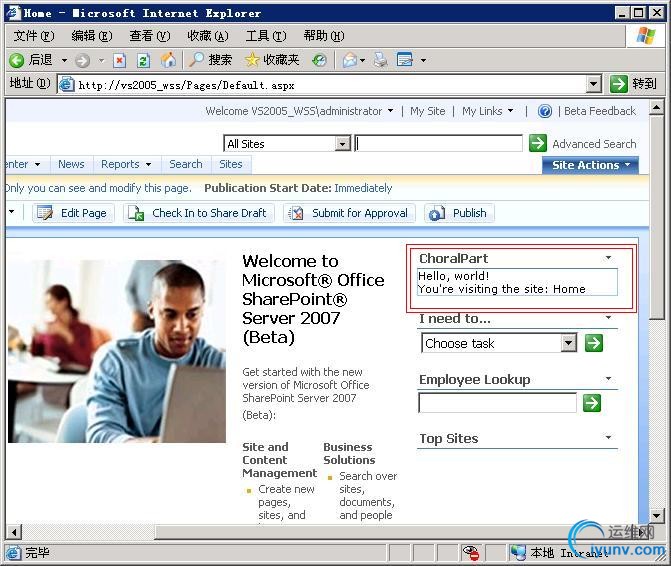The height and width of the screenshot is (566, 671).
Task: Click the page icon in address bar
Action: pos(66,84)
